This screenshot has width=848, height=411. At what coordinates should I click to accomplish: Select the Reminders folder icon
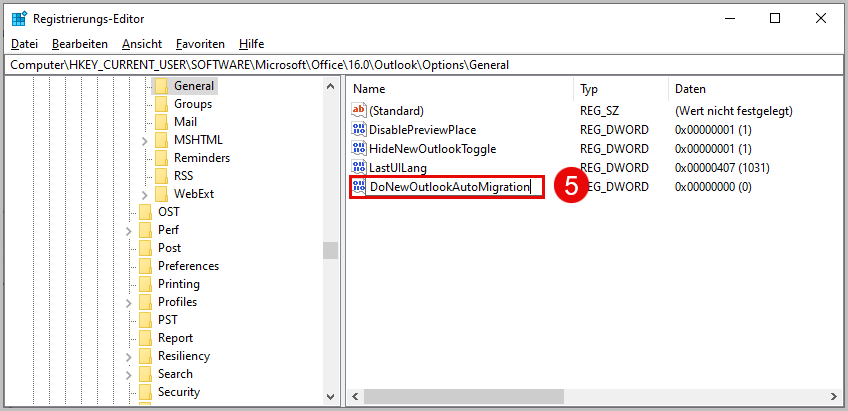(x=161, y=157)
